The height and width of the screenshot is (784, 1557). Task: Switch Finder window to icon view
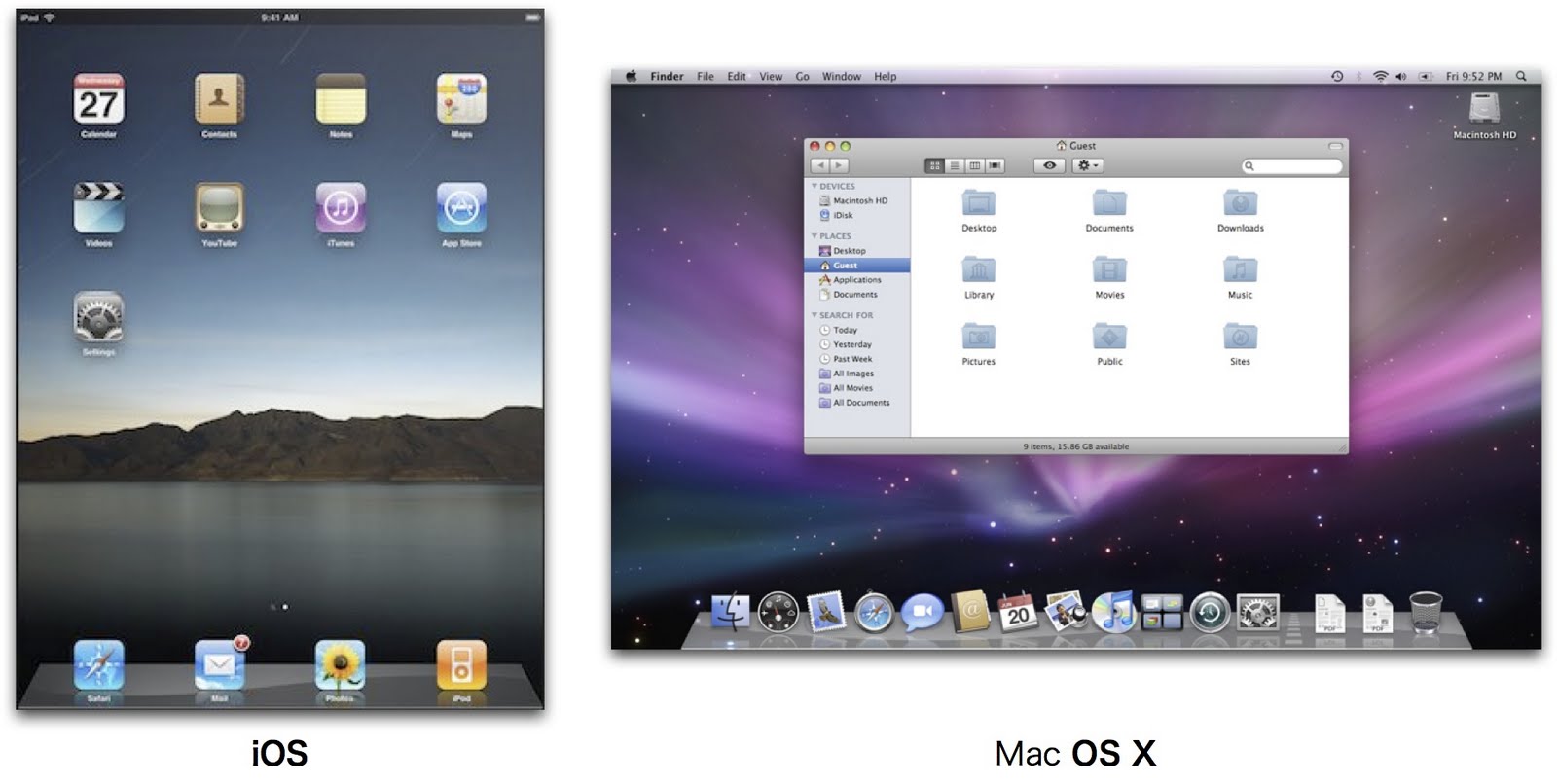click(934, 166)
